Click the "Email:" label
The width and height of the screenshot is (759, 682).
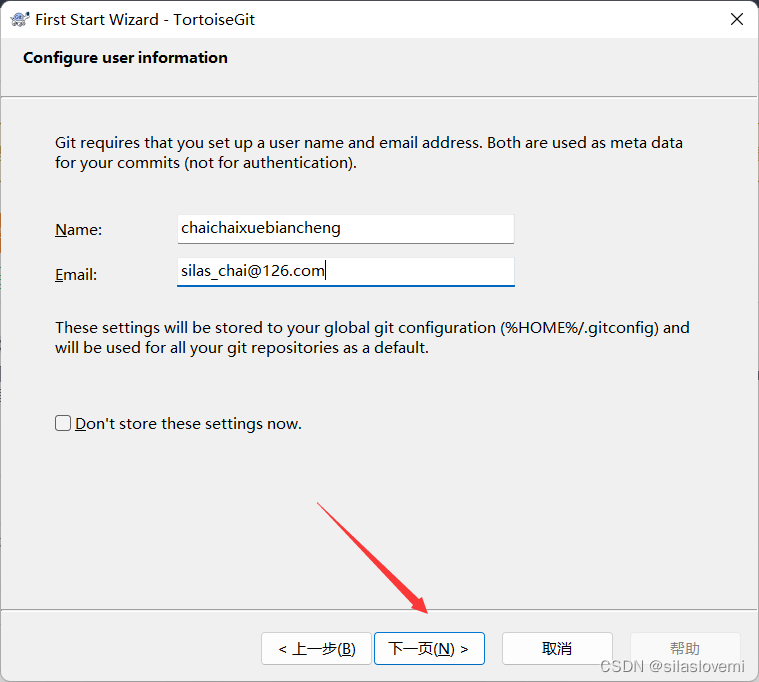(76, 274)
